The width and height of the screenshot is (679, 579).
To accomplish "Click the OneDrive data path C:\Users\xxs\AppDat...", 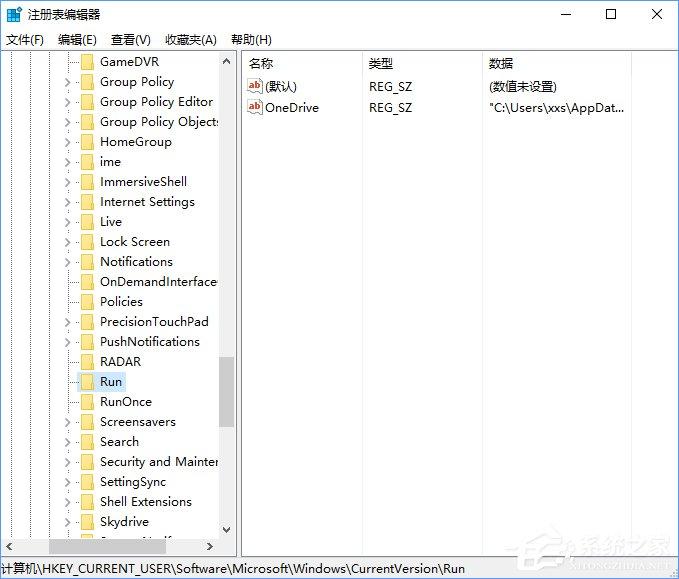I will point(556,107).
